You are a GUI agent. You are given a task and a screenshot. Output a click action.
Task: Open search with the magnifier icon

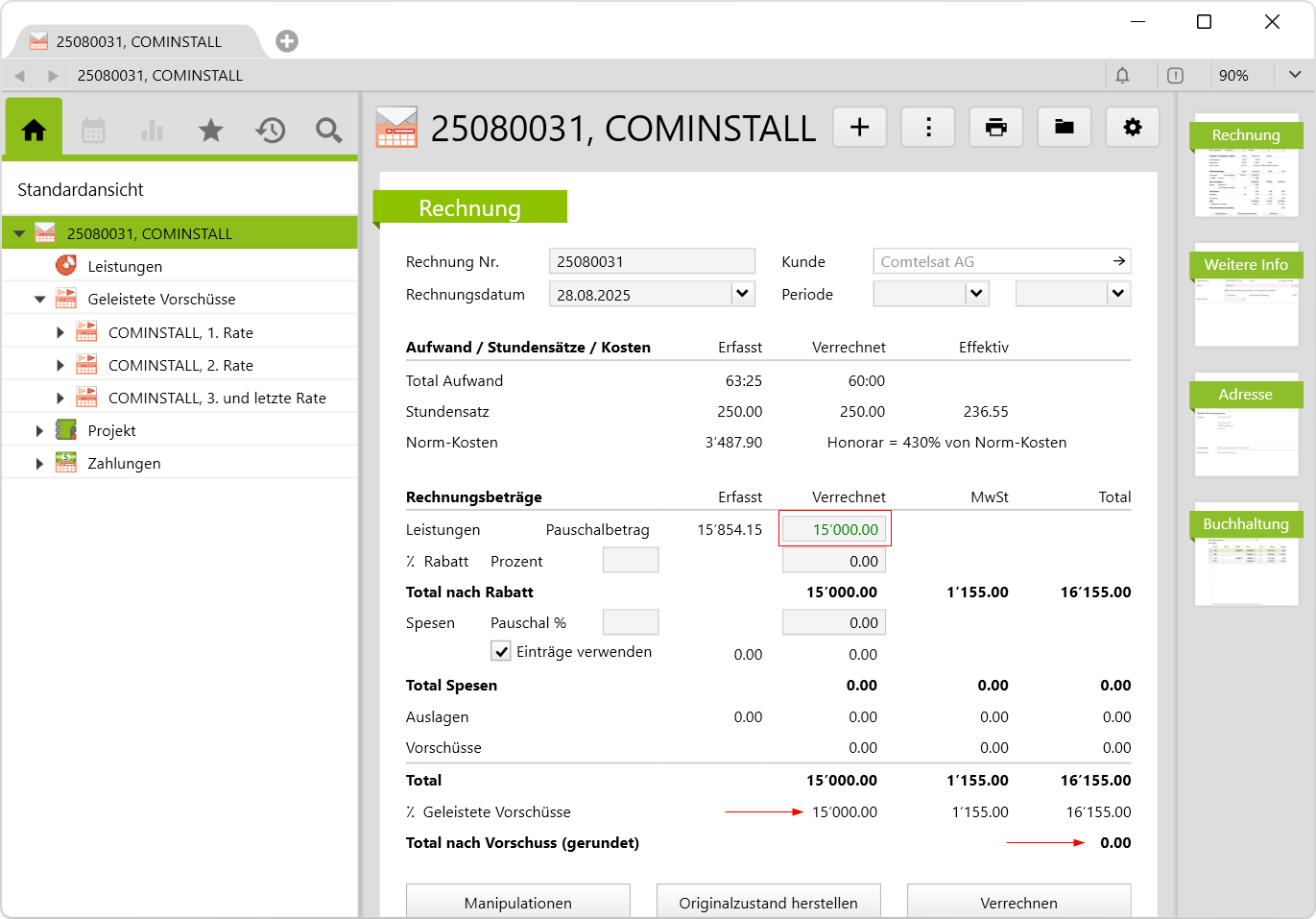click(x=328, y=131)
